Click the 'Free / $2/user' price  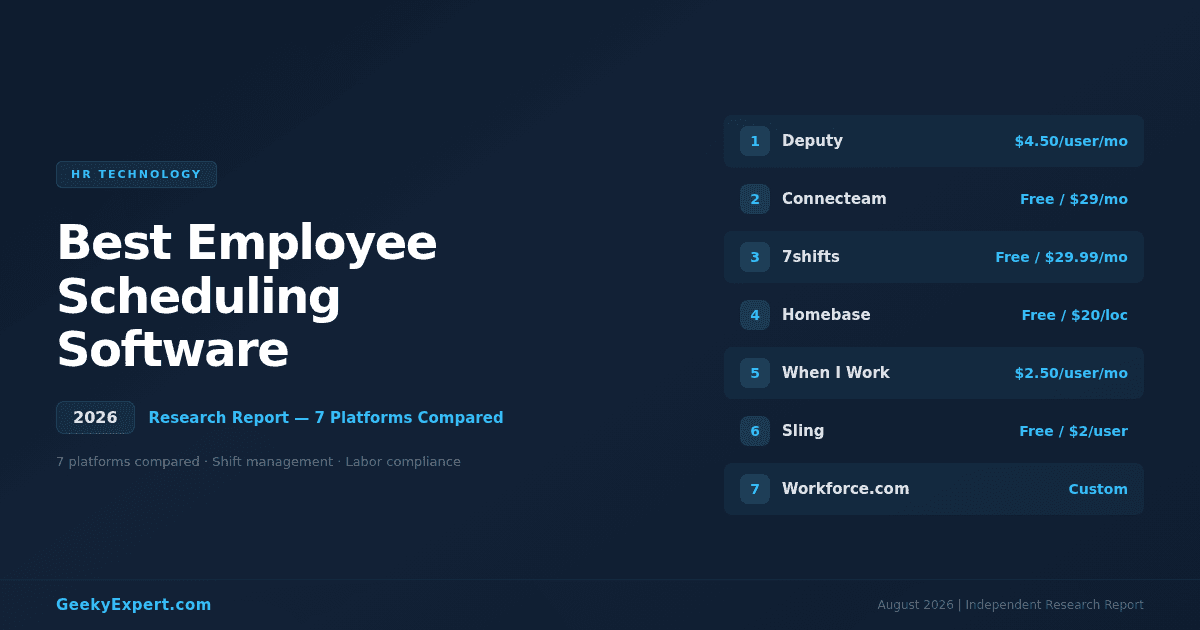(1073, 431)
